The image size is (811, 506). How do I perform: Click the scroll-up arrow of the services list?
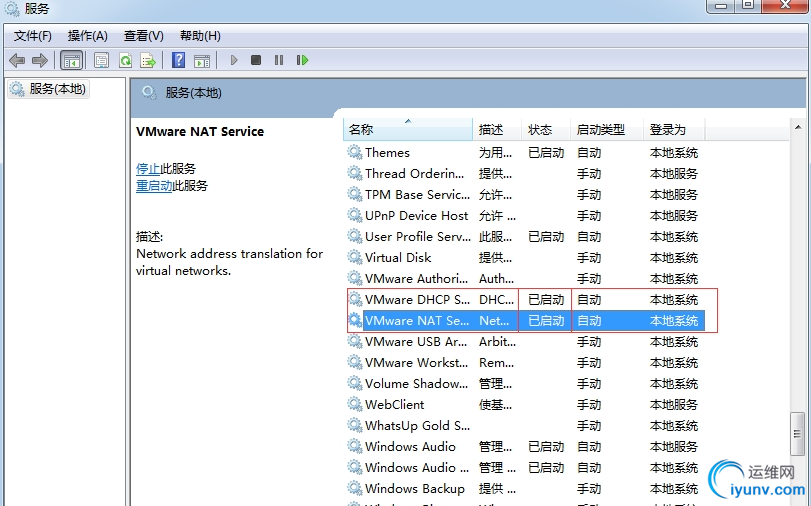tap(798, 127)
